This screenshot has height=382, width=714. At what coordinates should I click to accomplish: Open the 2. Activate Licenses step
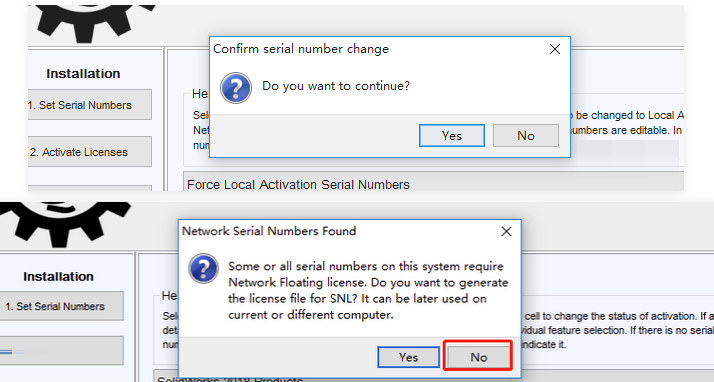click(x=89, y=152)
